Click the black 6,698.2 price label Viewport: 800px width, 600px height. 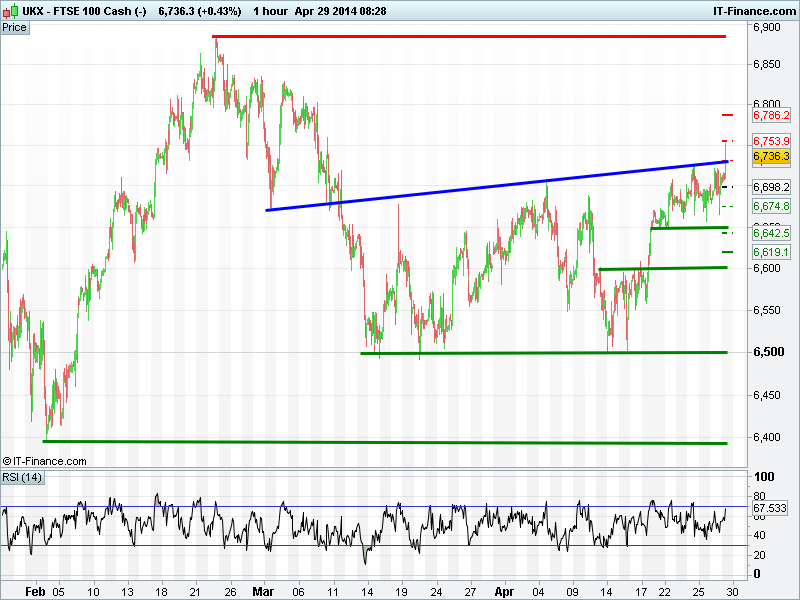pyautogui.click(x=771, y=187)
